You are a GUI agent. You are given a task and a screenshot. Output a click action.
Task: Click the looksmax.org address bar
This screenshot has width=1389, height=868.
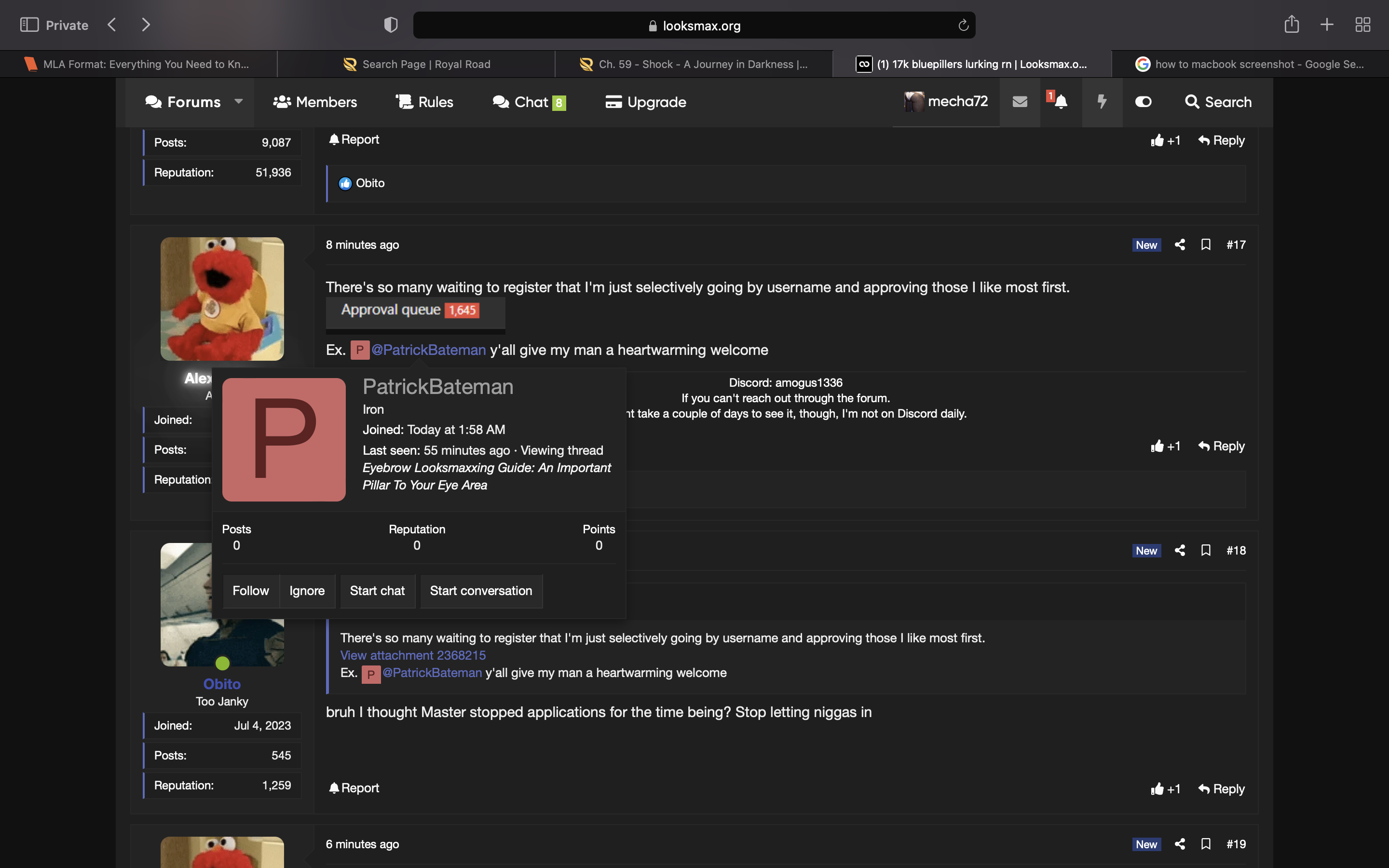coord(694,25)
